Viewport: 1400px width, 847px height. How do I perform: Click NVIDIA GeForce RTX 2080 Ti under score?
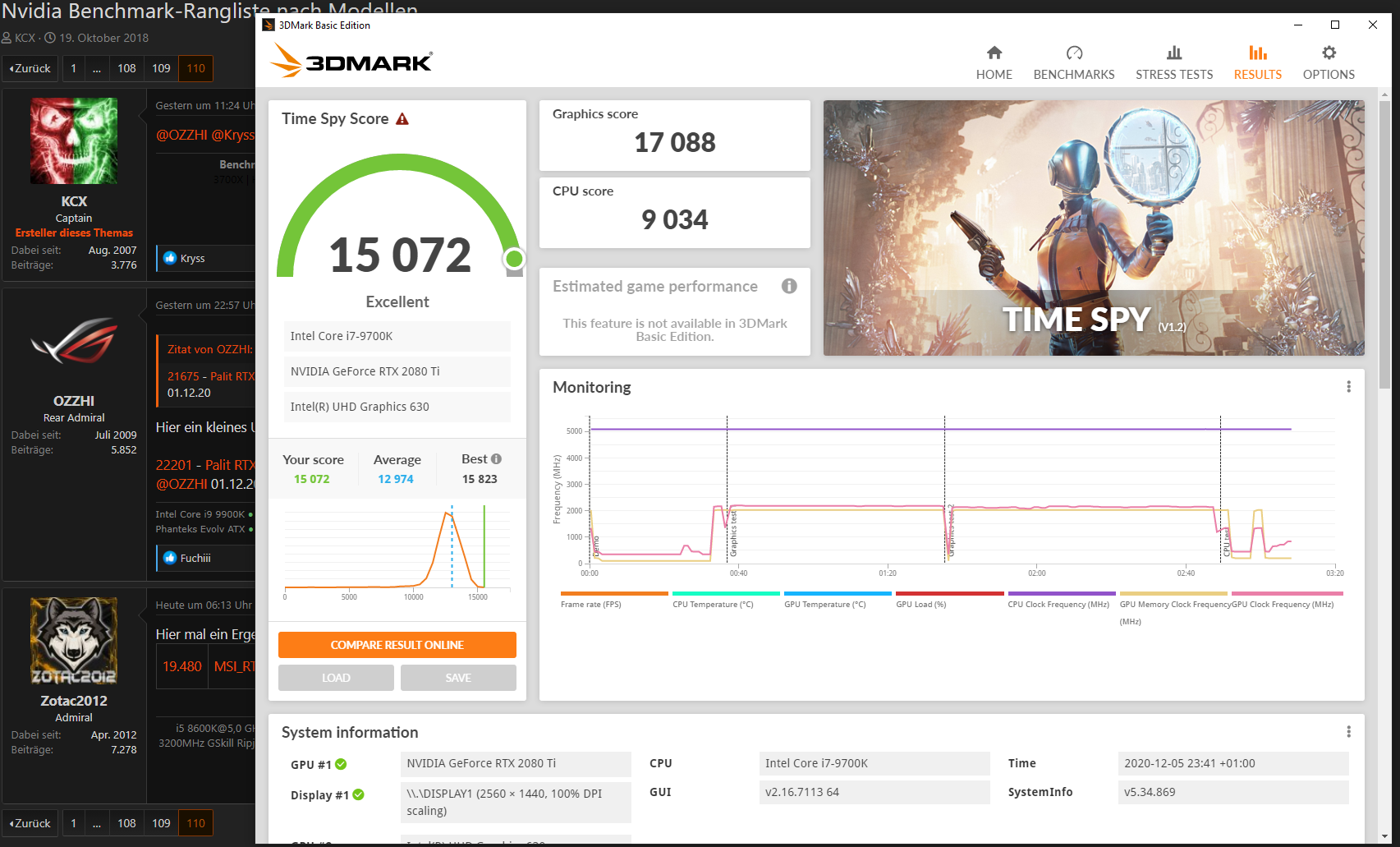click(397, 371)
